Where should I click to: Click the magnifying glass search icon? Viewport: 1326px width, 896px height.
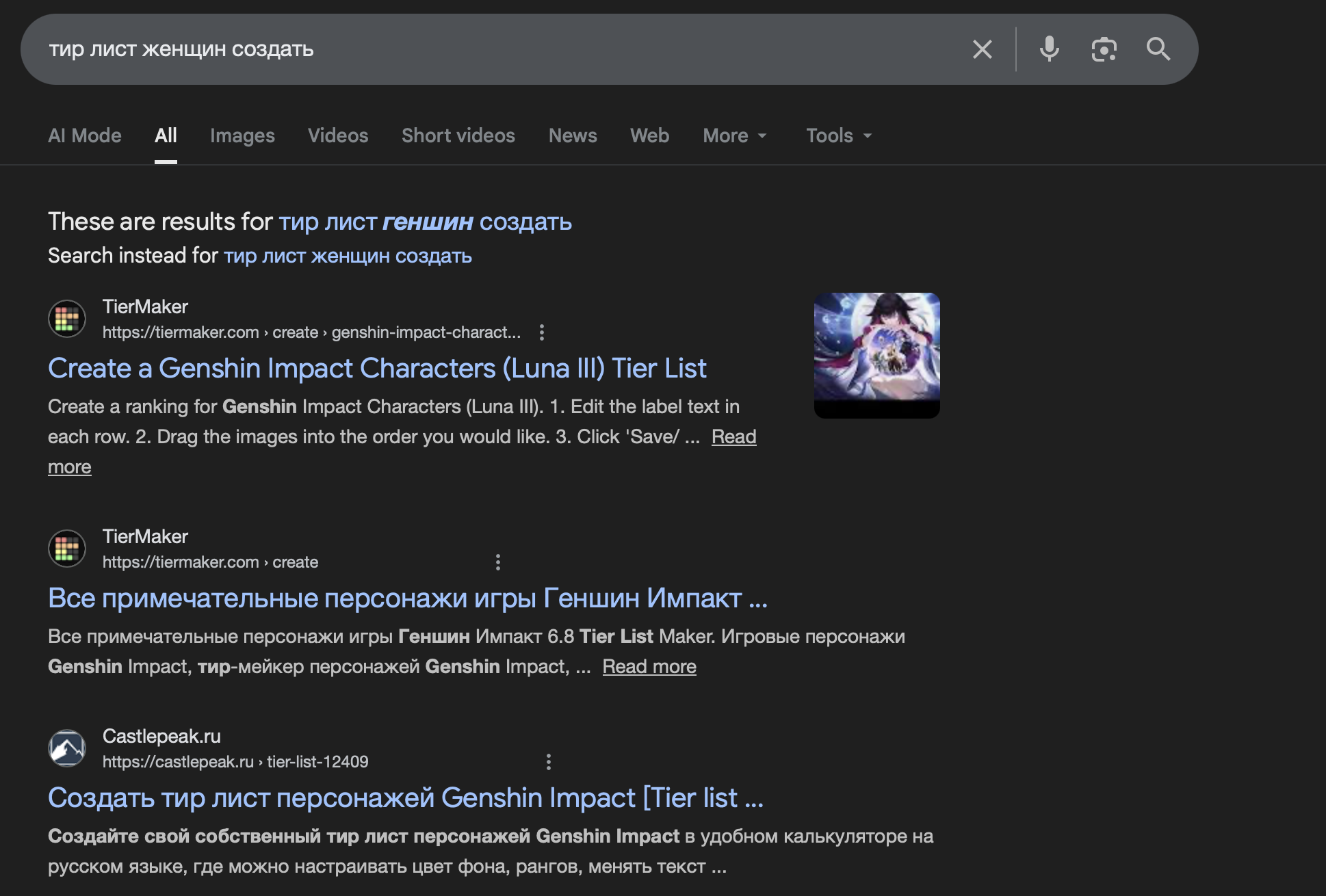[1158, 49]
